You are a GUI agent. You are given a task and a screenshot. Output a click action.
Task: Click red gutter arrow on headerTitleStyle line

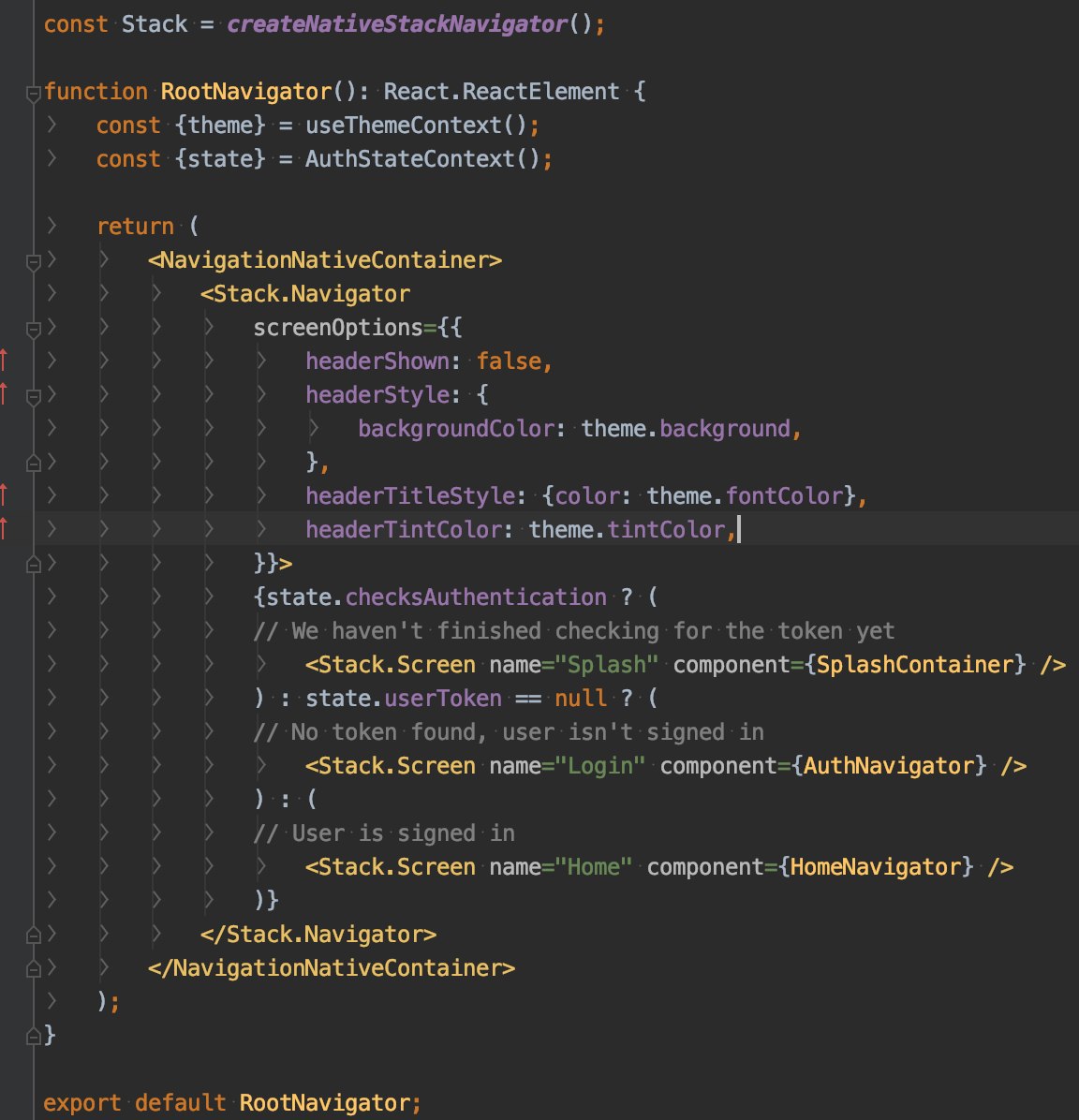click(x=4, y=494)
